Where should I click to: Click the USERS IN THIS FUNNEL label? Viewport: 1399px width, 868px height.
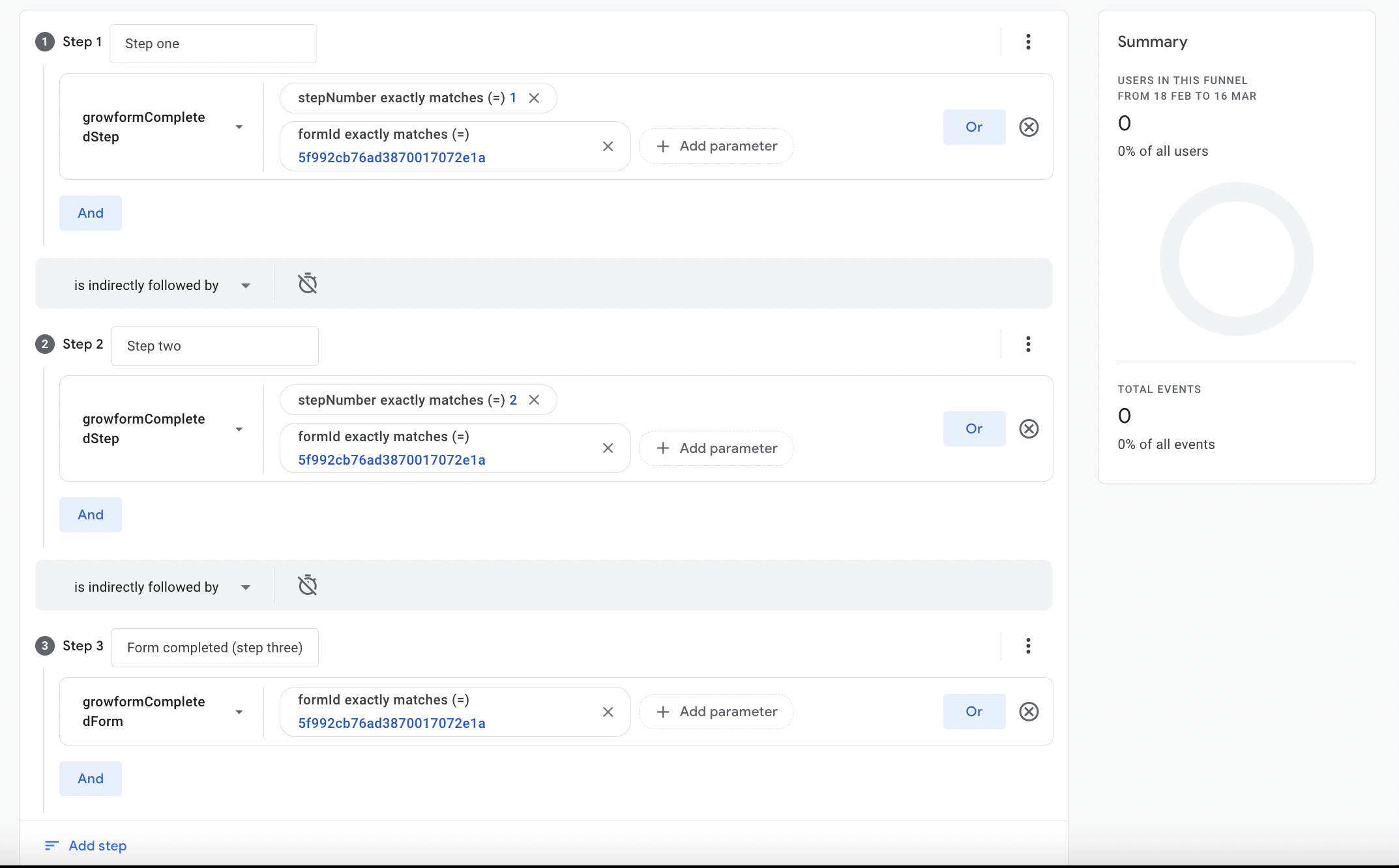pyautogui.click(x=1182, y=81)
